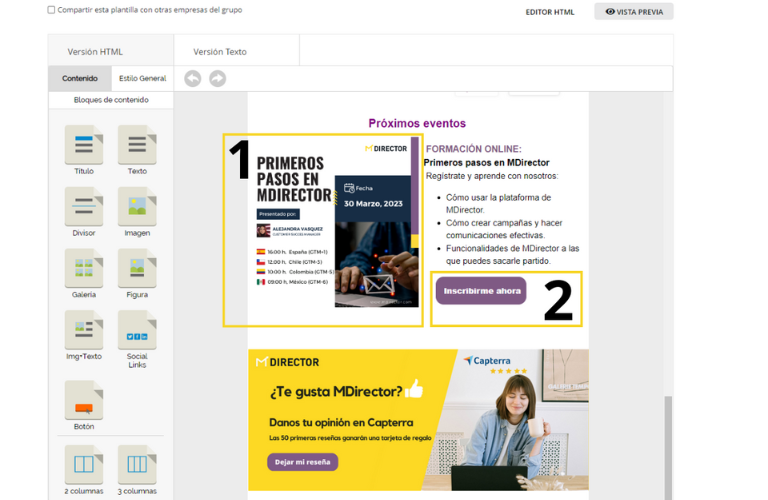Screen dimensions: 768x500
Task: Switch to the Versión Texto tab
Action: (x=237, y=51)
